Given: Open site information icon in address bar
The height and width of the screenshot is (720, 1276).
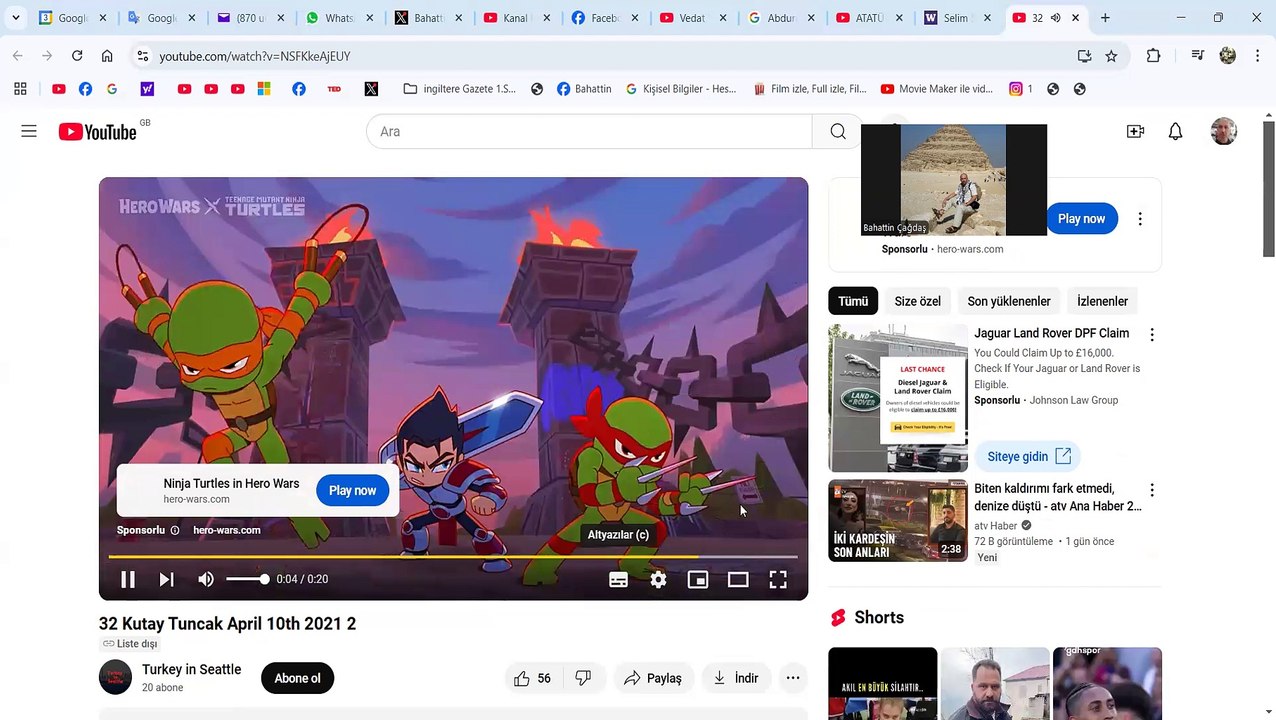Looking at the screenshot, I should [x=142, y=56].
